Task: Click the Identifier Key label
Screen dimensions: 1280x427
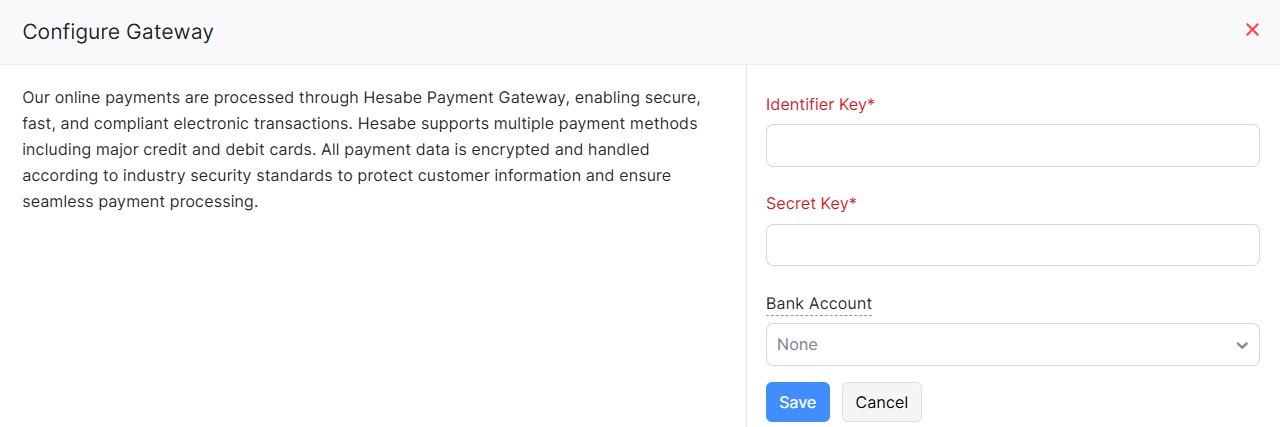Action: pyautogui.click(x=816, y=104)
